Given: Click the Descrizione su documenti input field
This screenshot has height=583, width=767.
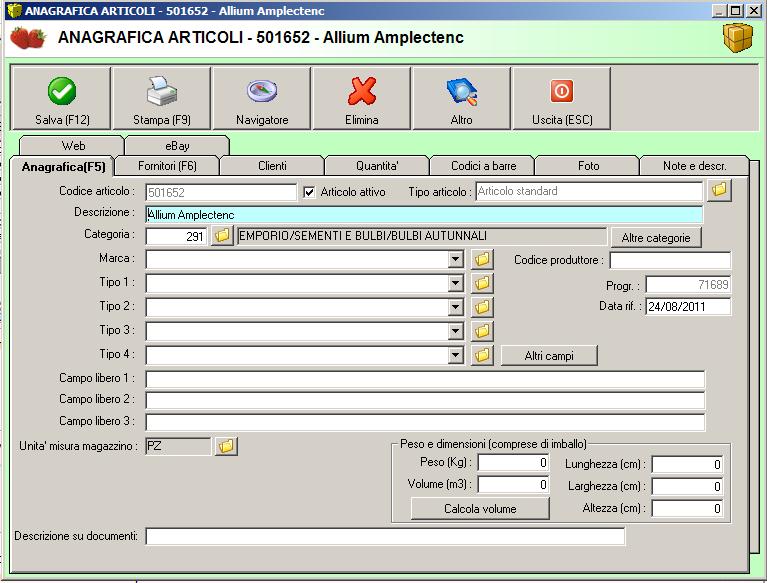Looking at the screenshot, I should click(x=385, y=536).
